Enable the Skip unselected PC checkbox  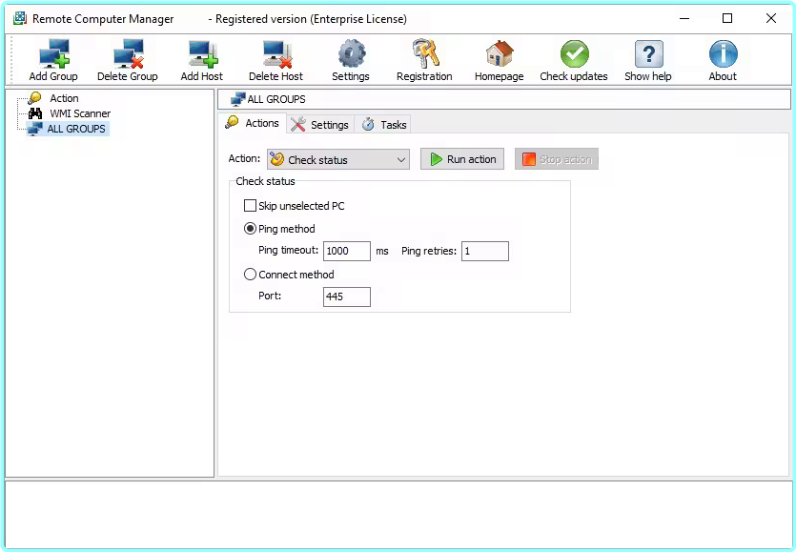coord(250,206)
